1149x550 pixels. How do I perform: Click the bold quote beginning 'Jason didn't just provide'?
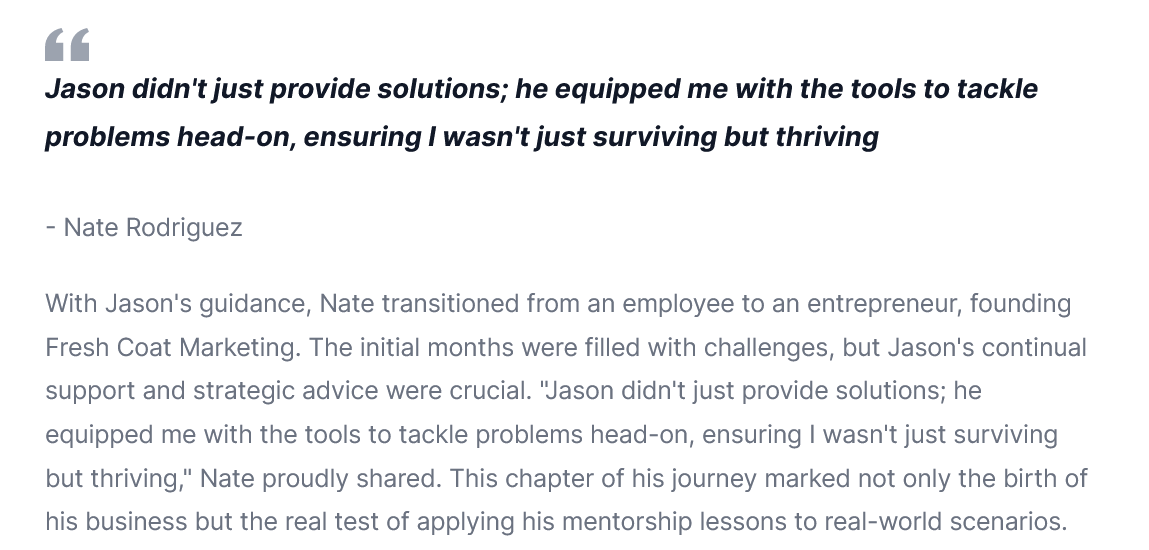[542, 113]
